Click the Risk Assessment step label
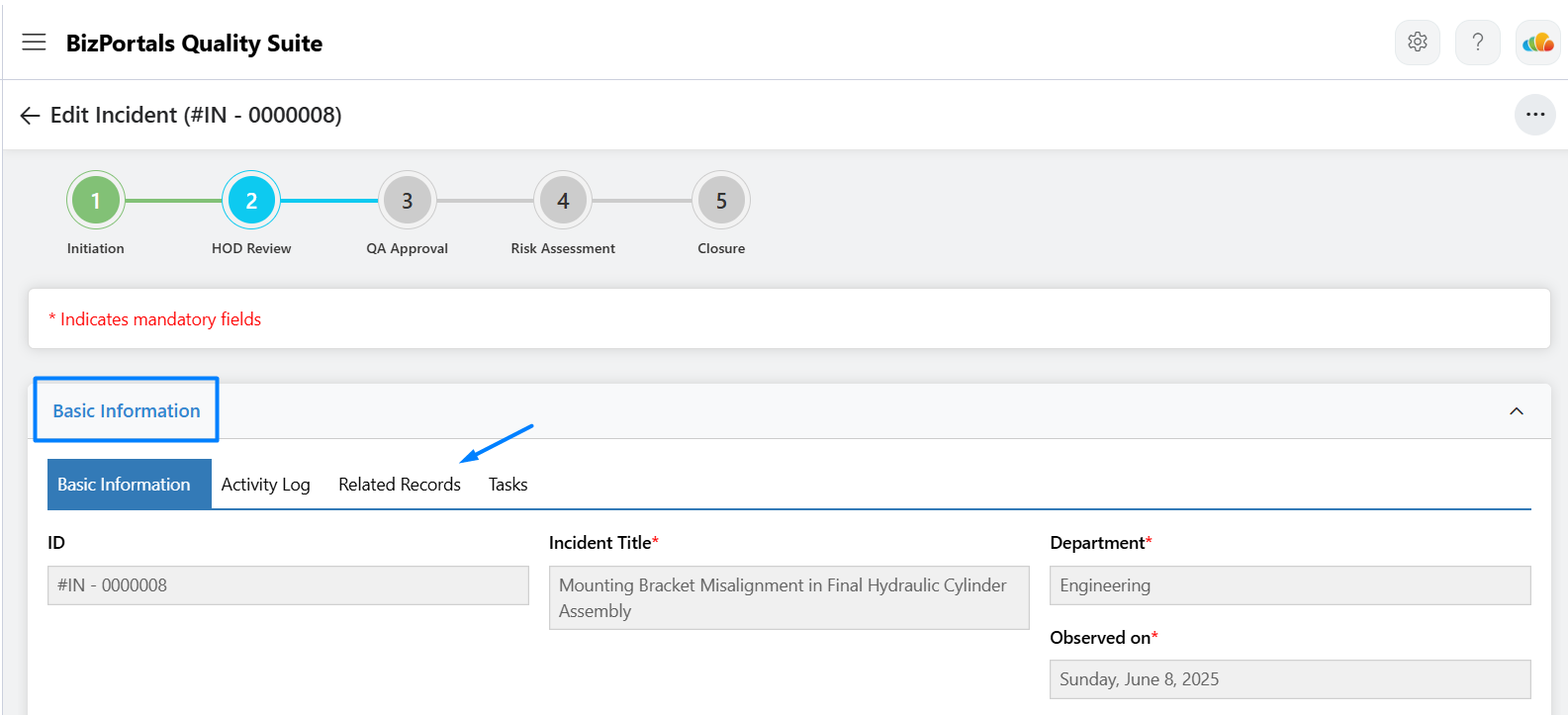The width and height of the screenshot is (1568, 715). coord(563,248)
